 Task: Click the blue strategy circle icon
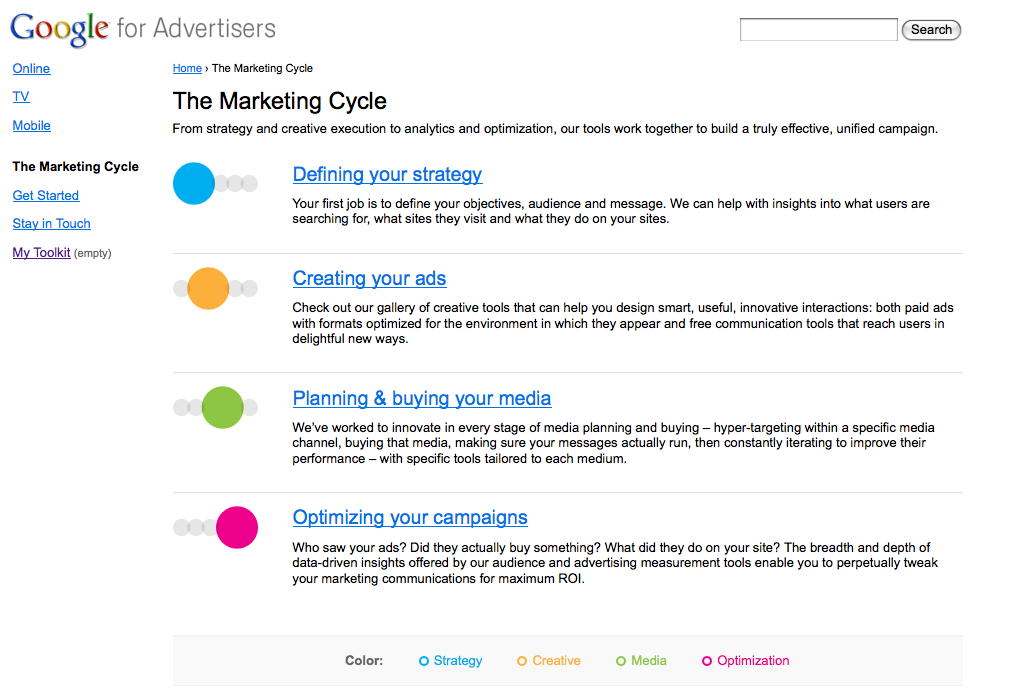pos(194,183)
